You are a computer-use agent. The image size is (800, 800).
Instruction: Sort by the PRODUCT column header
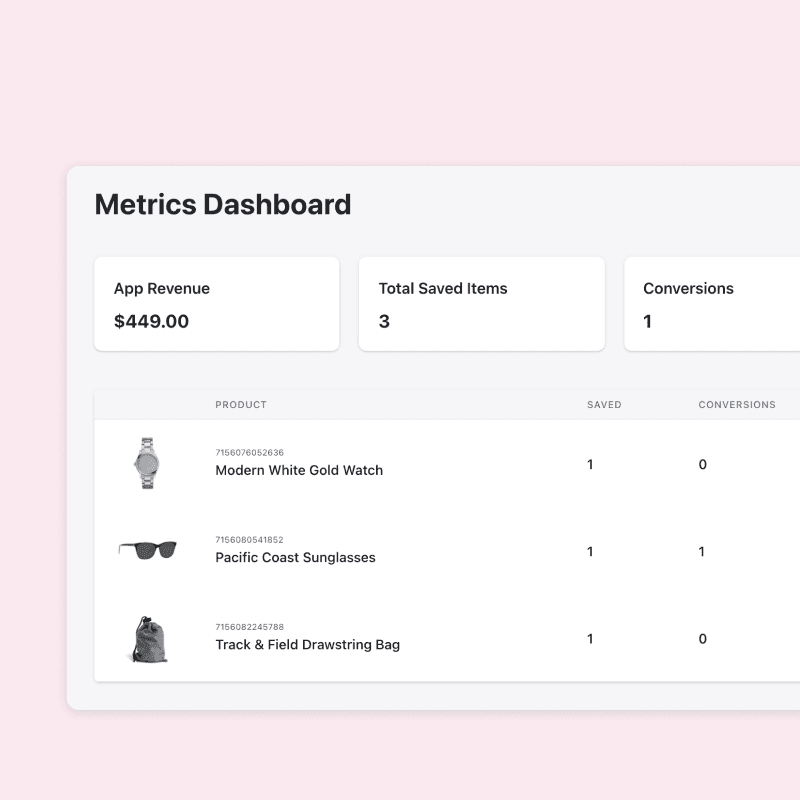click(241, 405)
